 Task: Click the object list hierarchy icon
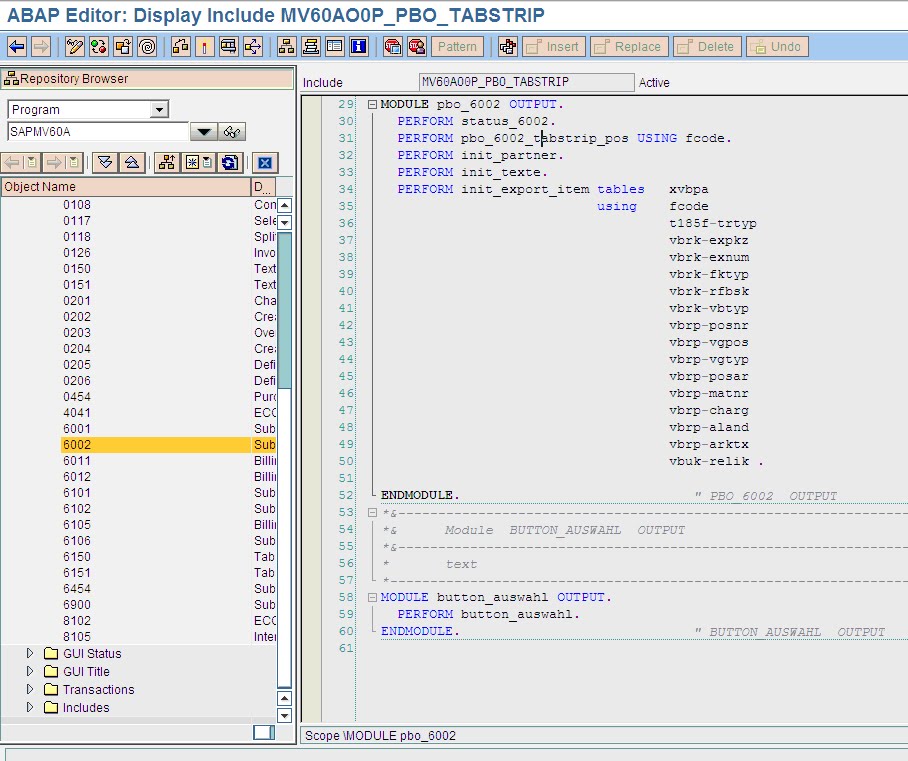(x=167, y=162)
